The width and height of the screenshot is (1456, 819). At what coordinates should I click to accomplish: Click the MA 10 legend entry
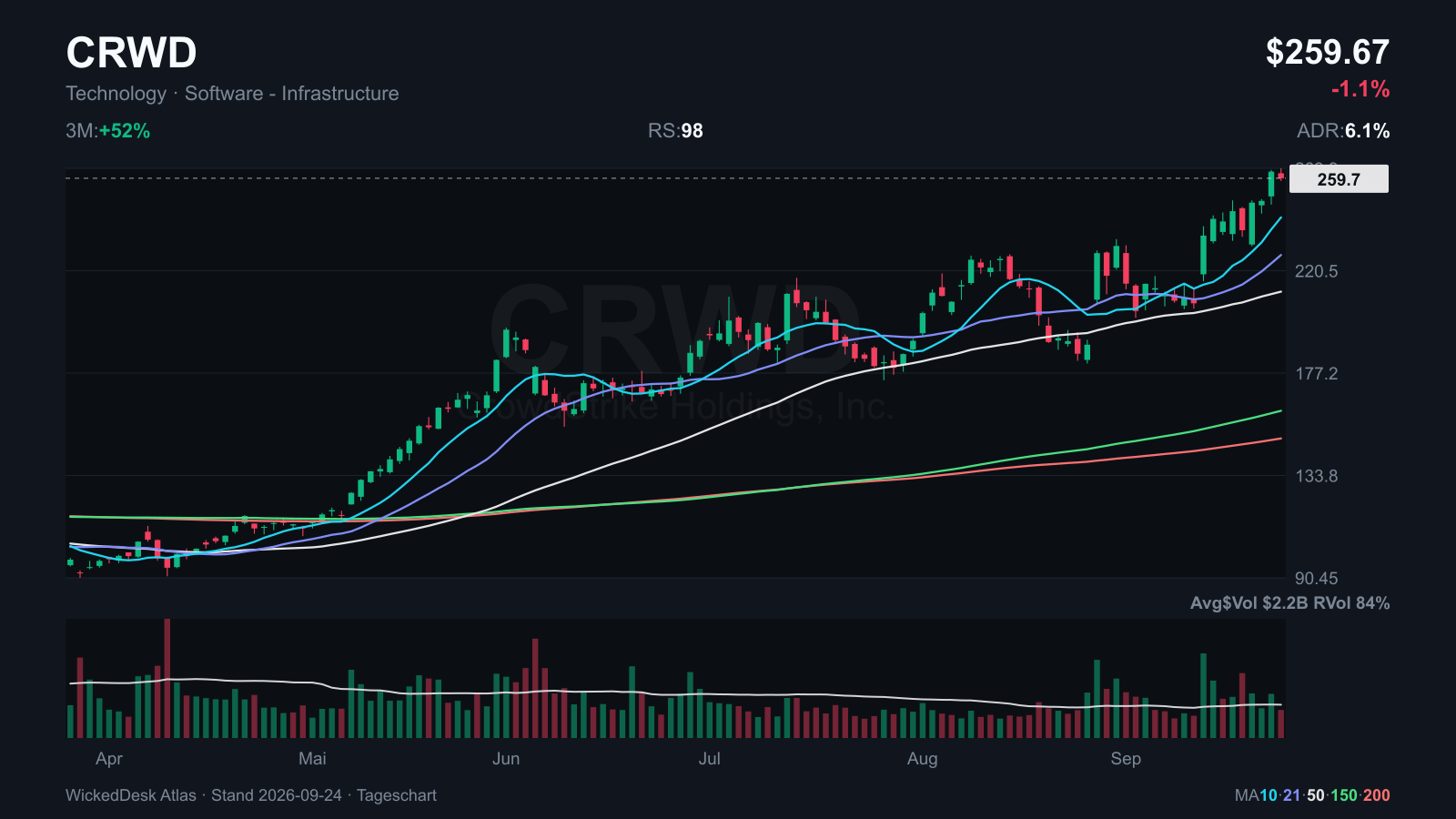pos(1269,795)
